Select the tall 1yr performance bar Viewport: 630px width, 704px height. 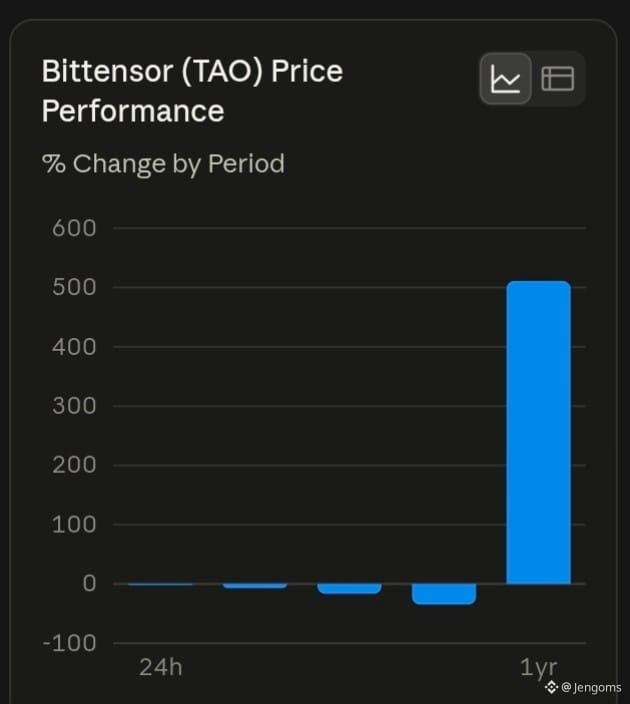tap(538, 432)
